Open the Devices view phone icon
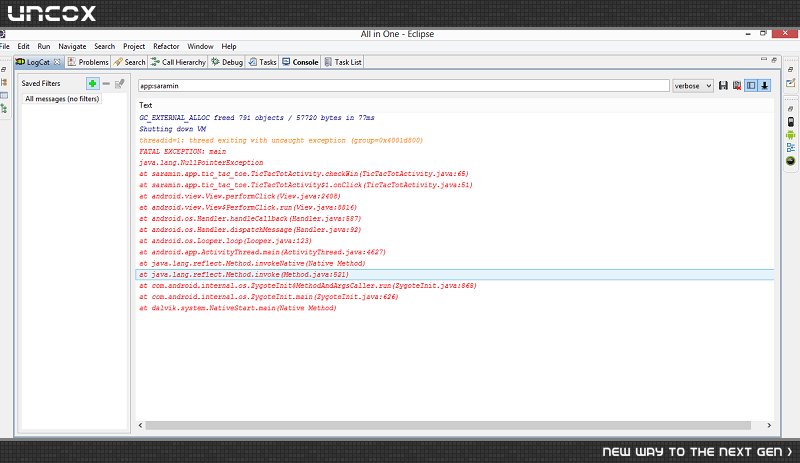Screen dimensions: 800x463 [x=790, y=122]
